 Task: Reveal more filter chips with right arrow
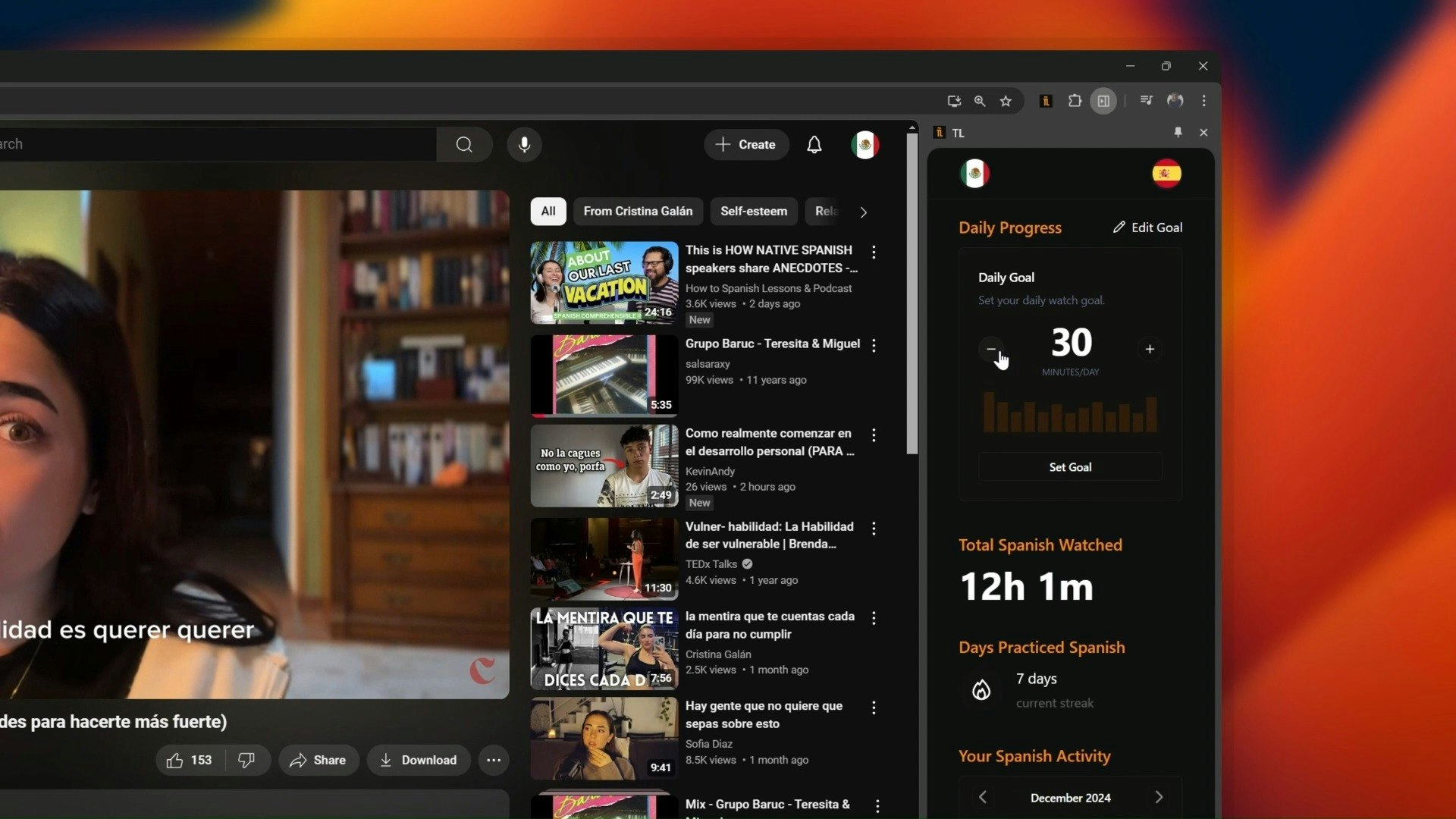[863, 212]
